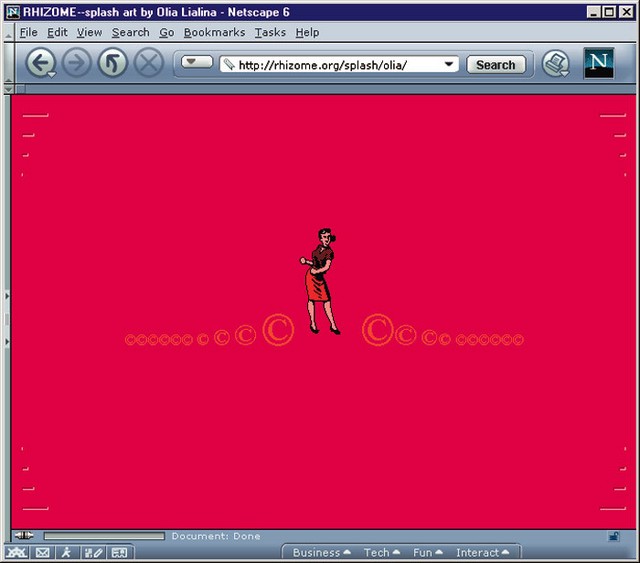The width and height of the screenshot is (640, 563).
Task: Reload the page with the Reload button
Action: click(x=113, y=63)
